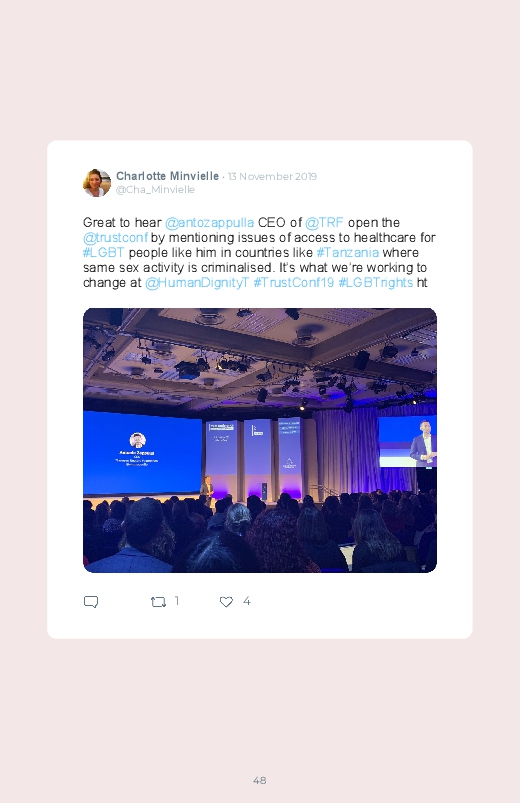Screen dimensions: 520x803
Task: Click the retweet arrows icon
Action: (x=158, y=602)
